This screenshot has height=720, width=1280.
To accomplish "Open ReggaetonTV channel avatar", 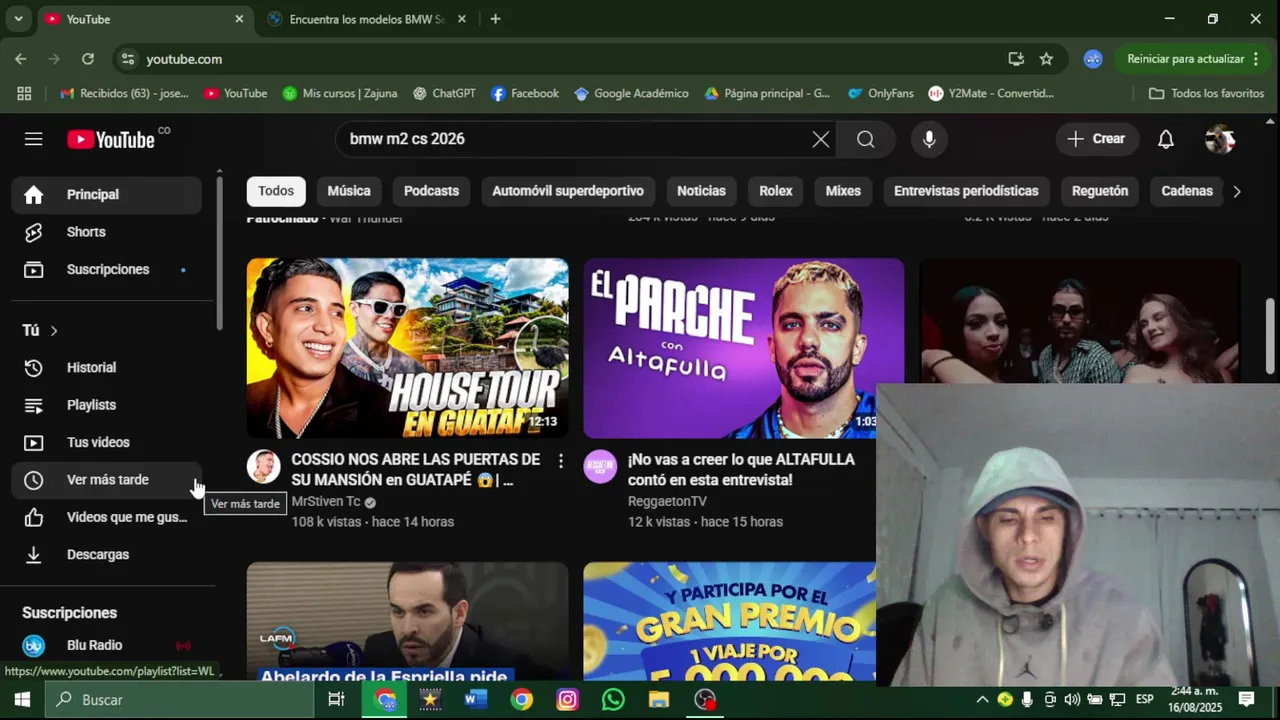I will 600,466.
